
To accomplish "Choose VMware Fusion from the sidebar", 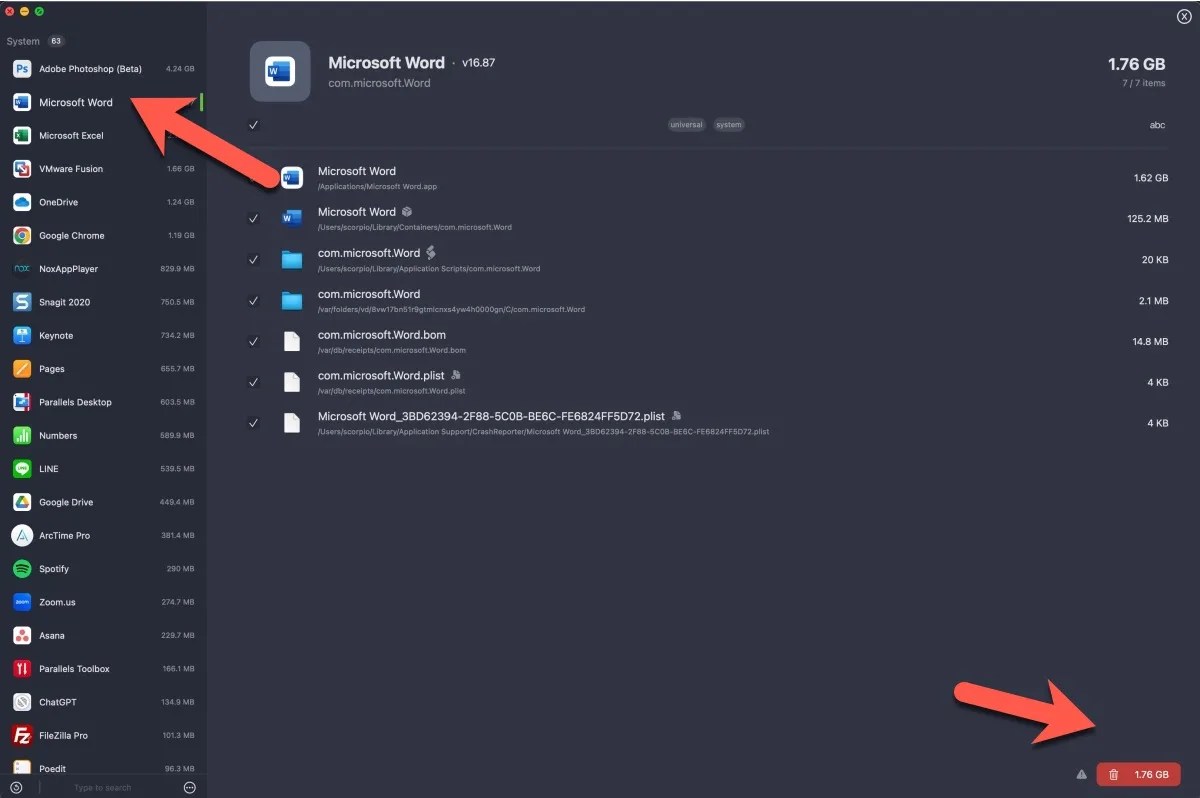I will [x=103, y=169].
